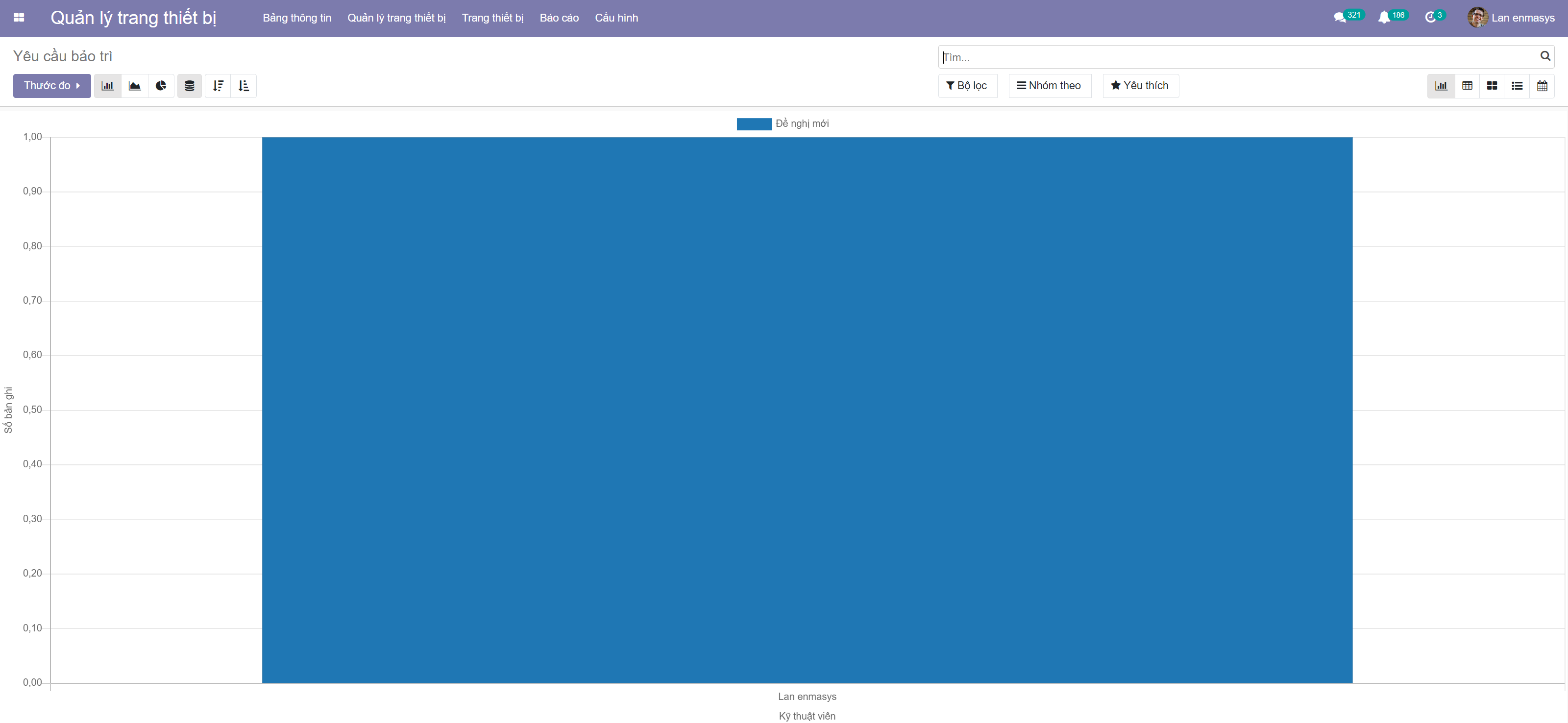Switch to kanban view

click(x=1492, y=86)
